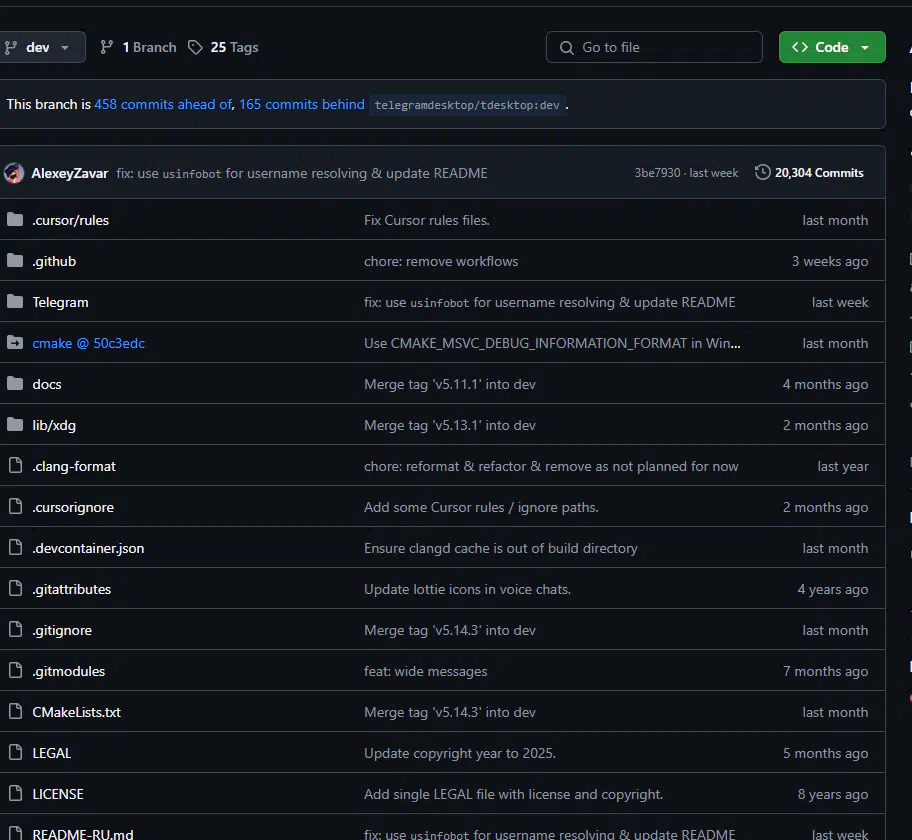The height and width of the screenshot is (840, 912).
Task: Open the dev branch selector dropdown
Action: [x=40, y=47]
